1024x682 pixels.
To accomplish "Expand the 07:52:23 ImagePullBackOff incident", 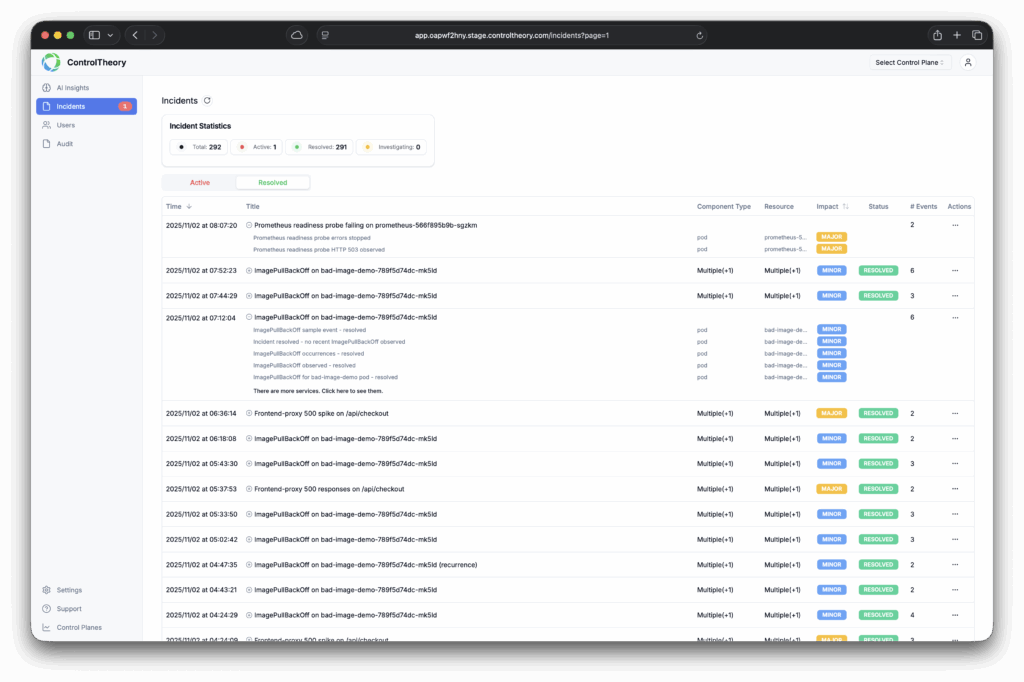I will [x=249, y=271].
